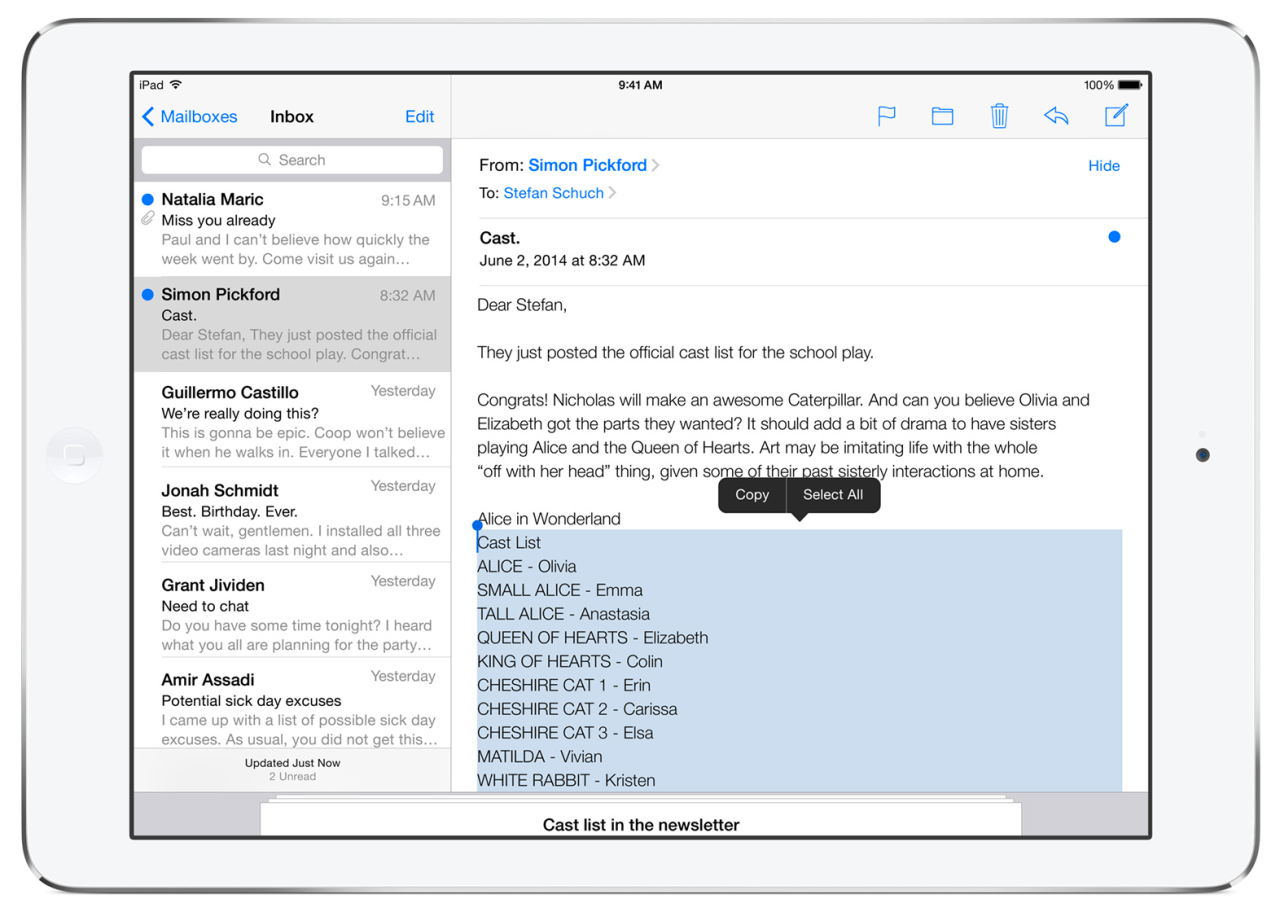Open the move-to-folder icon
Viewport: 1280px width, 912px height.
coord(941,116)
